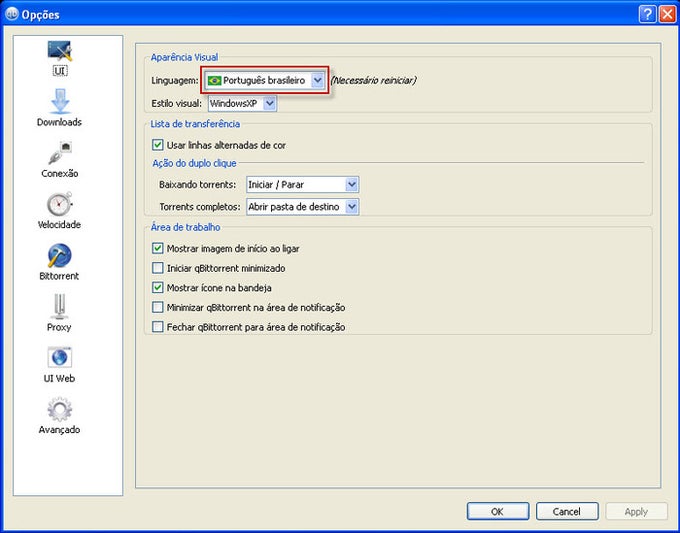Click the Lista de transferência group title

(x=195, y=124)
